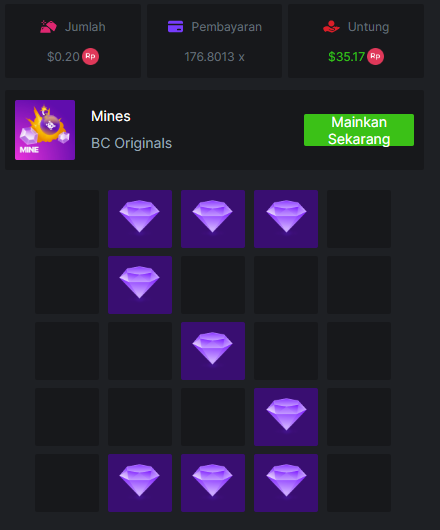Click the diamond tile in the second row
Viewport: 440px width, 530px height.
point(140,285)
